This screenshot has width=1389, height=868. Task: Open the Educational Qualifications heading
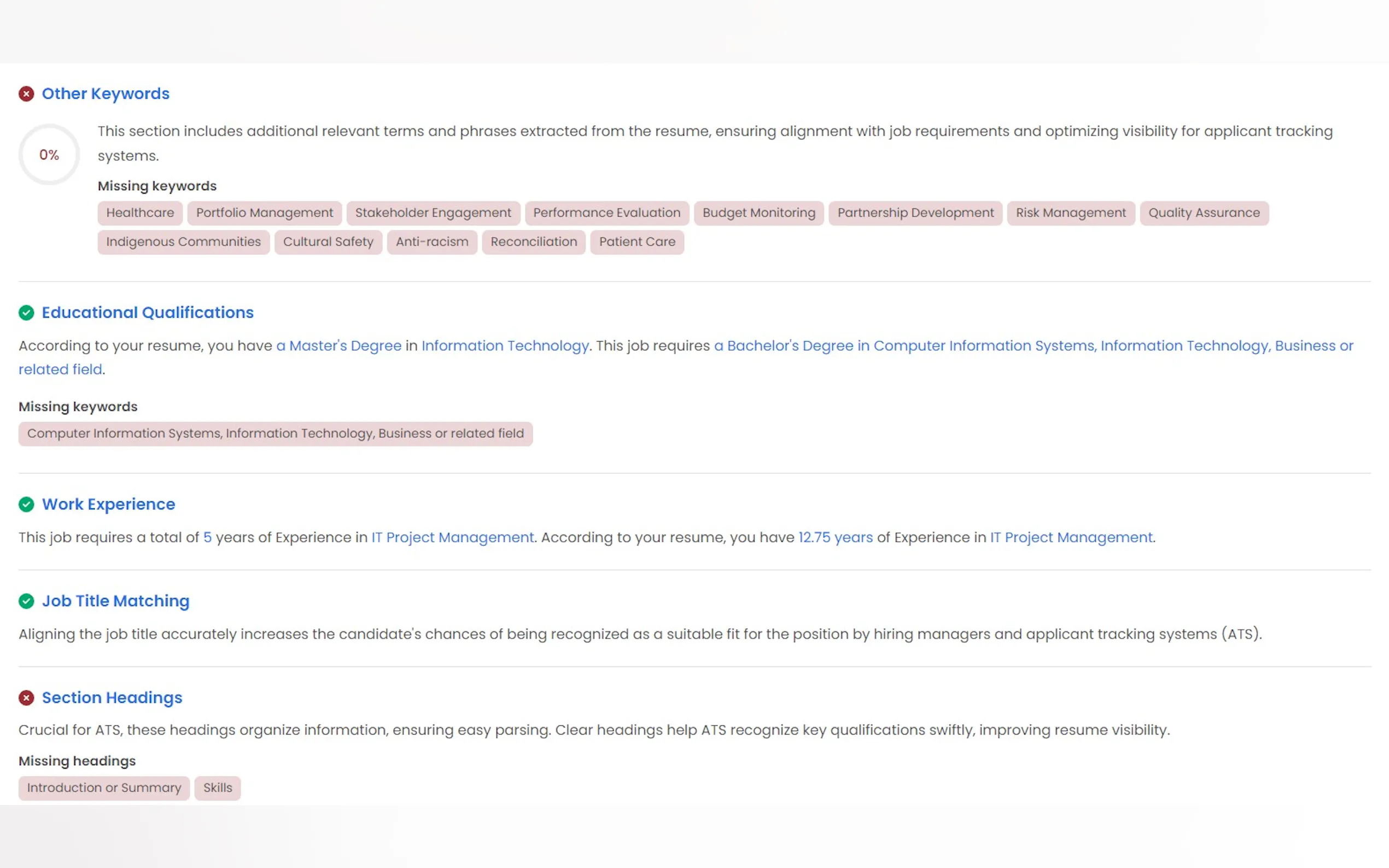[148, 312]
